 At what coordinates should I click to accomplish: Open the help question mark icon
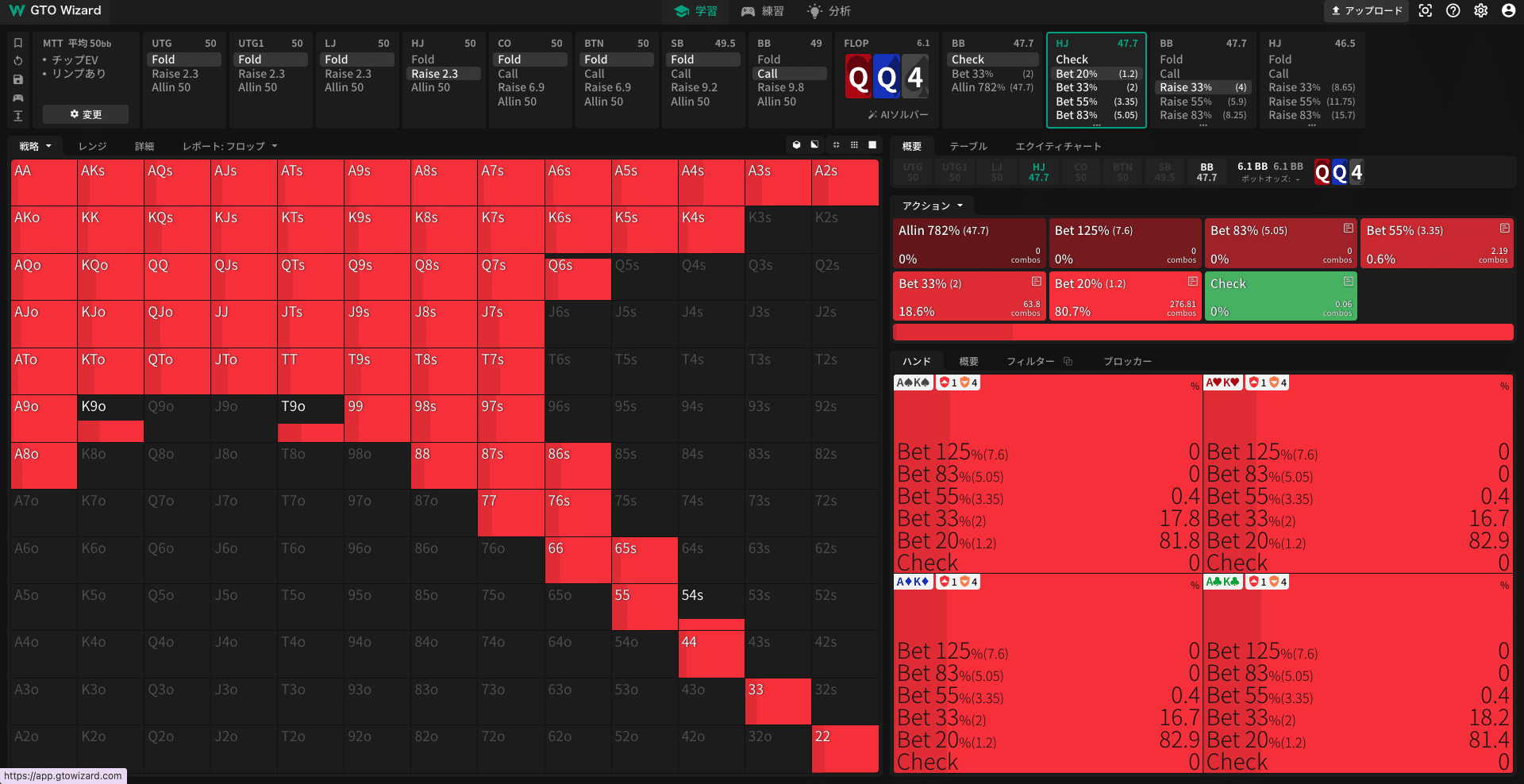(x=1453, y=10)
